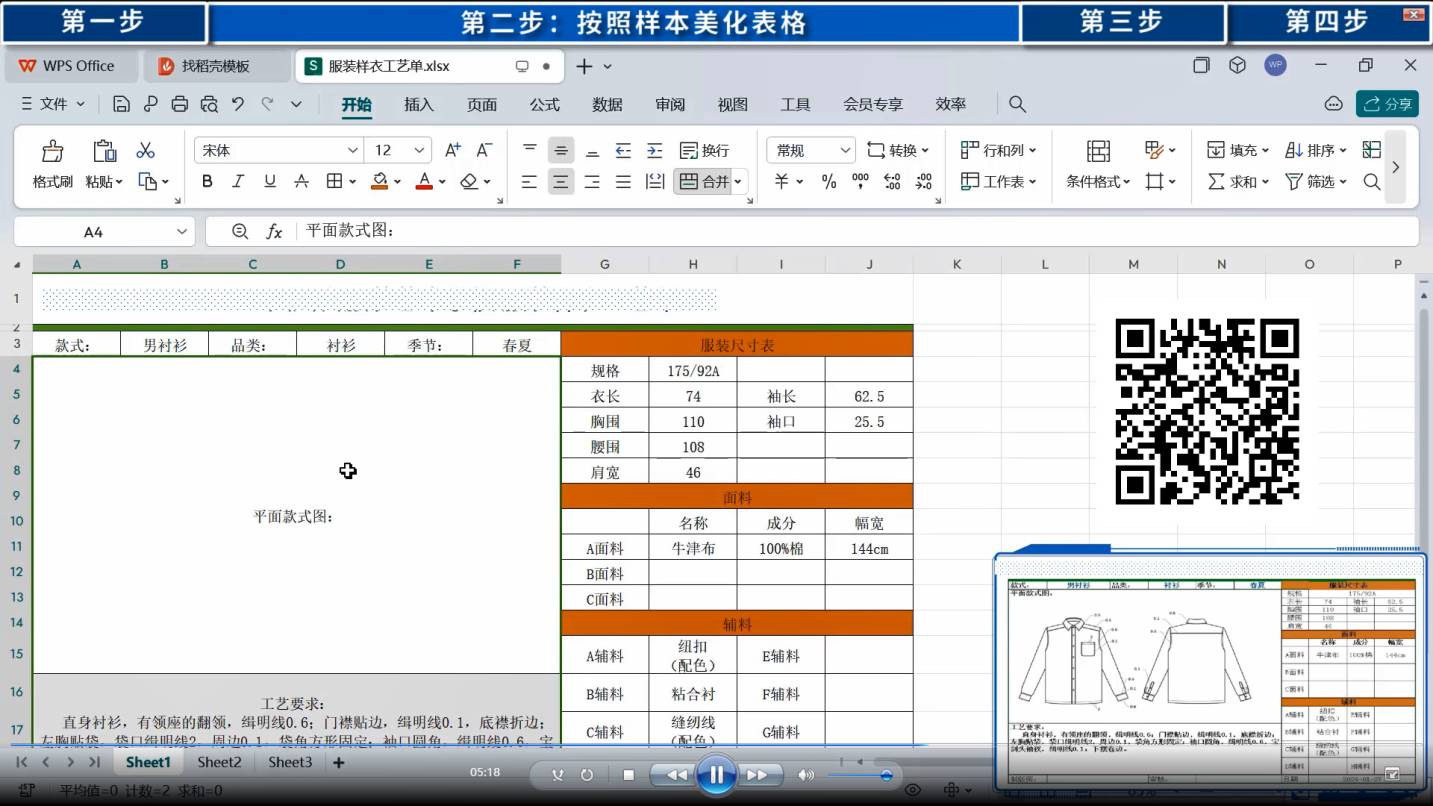This screenshot has height=806, width=1433.
Task: Expand the number format dropdown (常规)
Action: [845, 150]
